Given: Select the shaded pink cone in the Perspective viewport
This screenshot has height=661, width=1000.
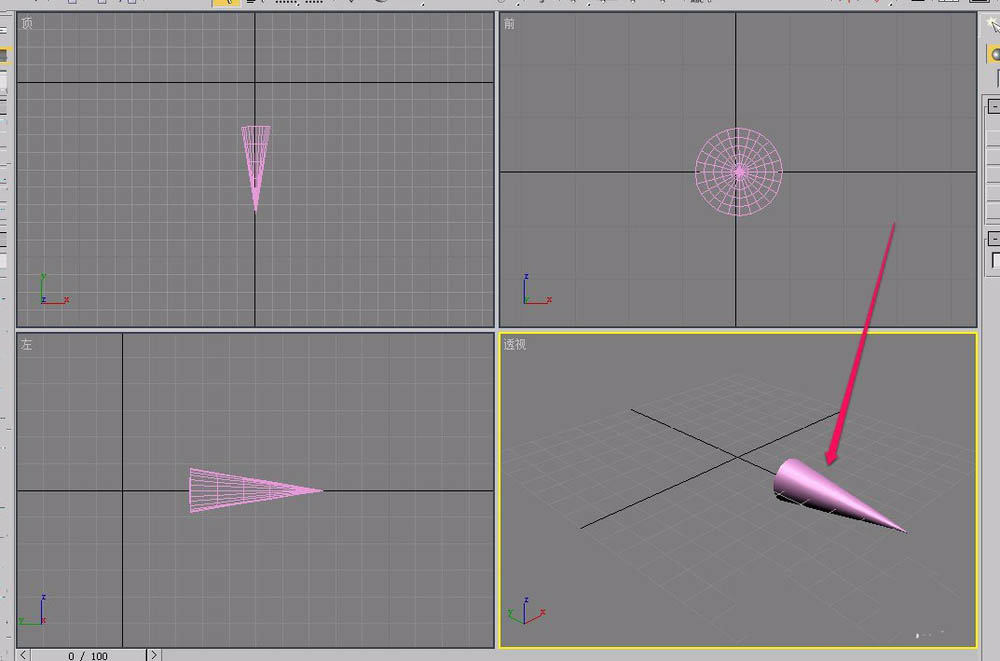Looking at the screenshot, I should (829, 492).
